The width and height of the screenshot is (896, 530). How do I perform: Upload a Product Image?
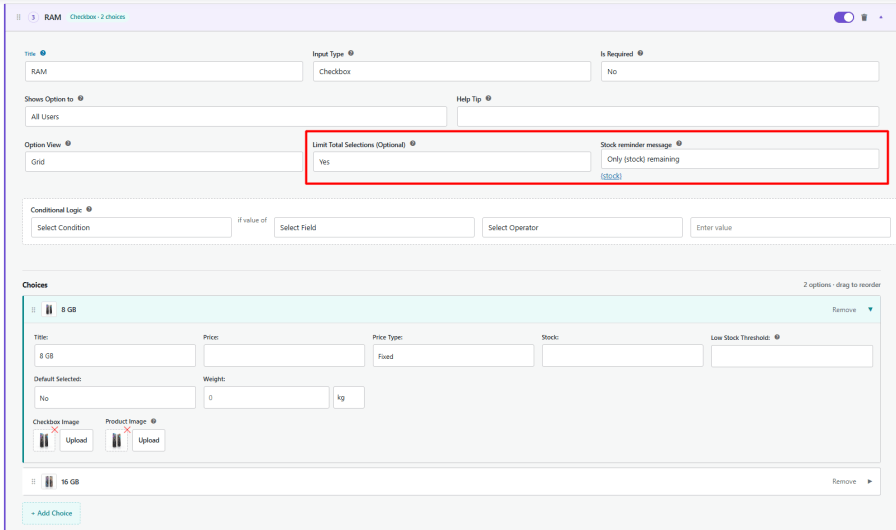(149, 440)
